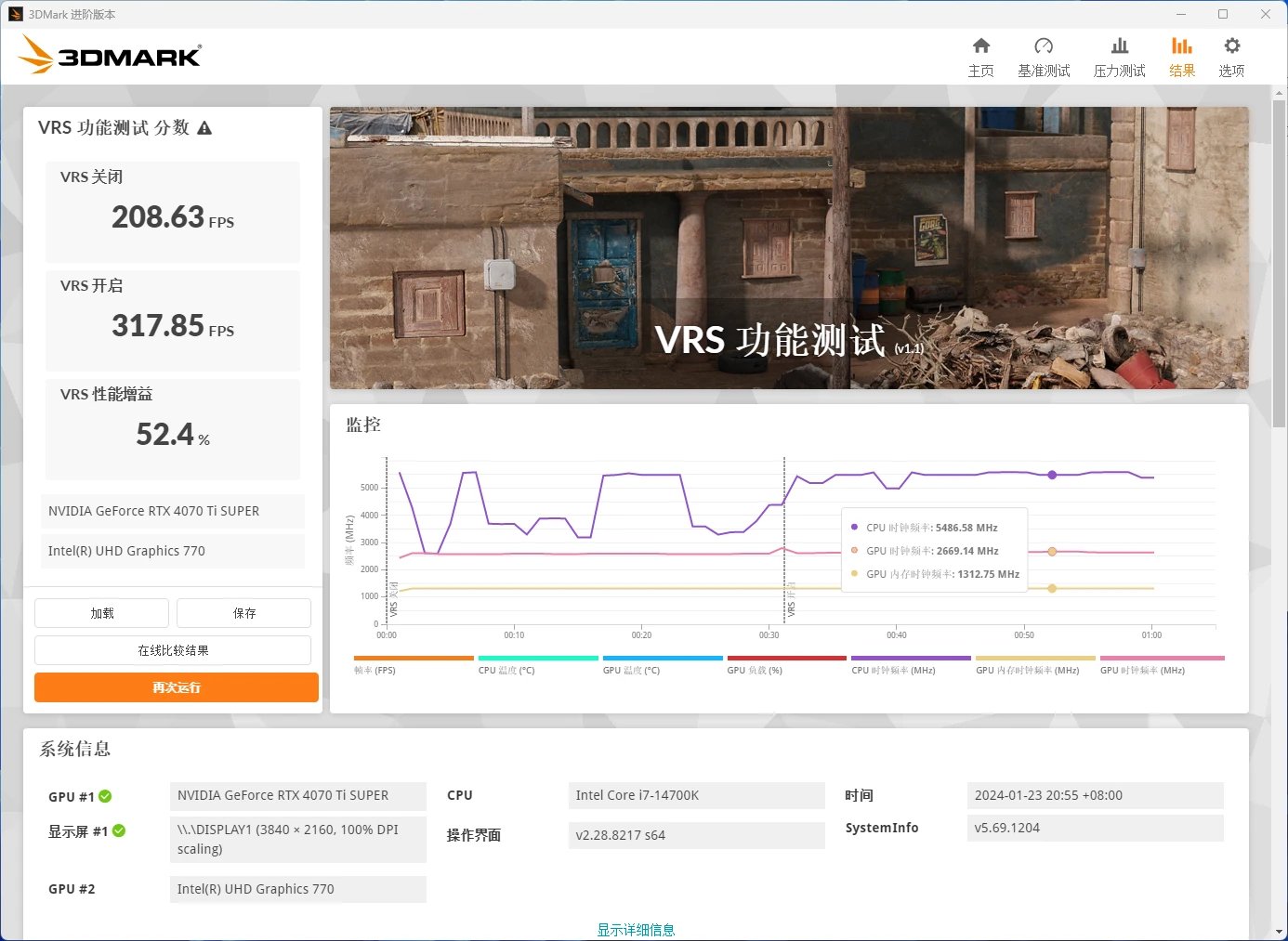The image size is (1288, 941).
Task: Click the 317.85 FPS VRS 开启 score
Action: 173,326
